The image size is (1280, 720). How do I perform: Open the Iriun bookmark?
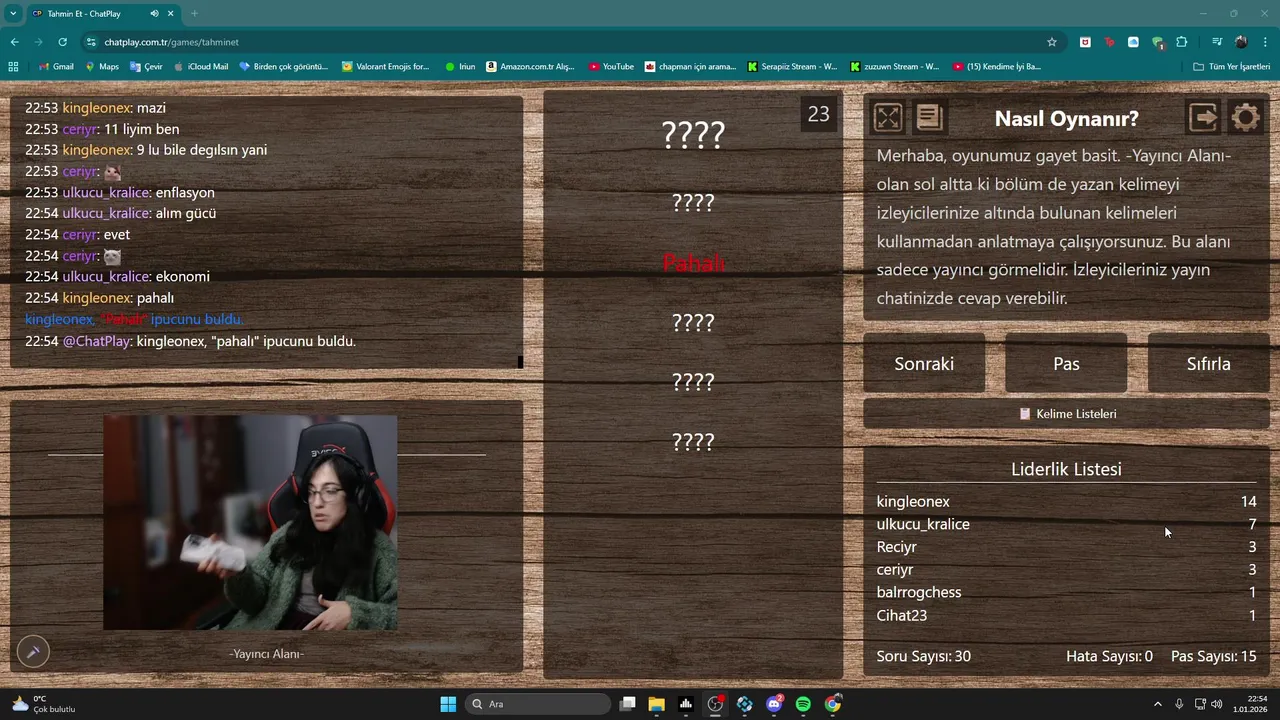click(x=460, y=67)
